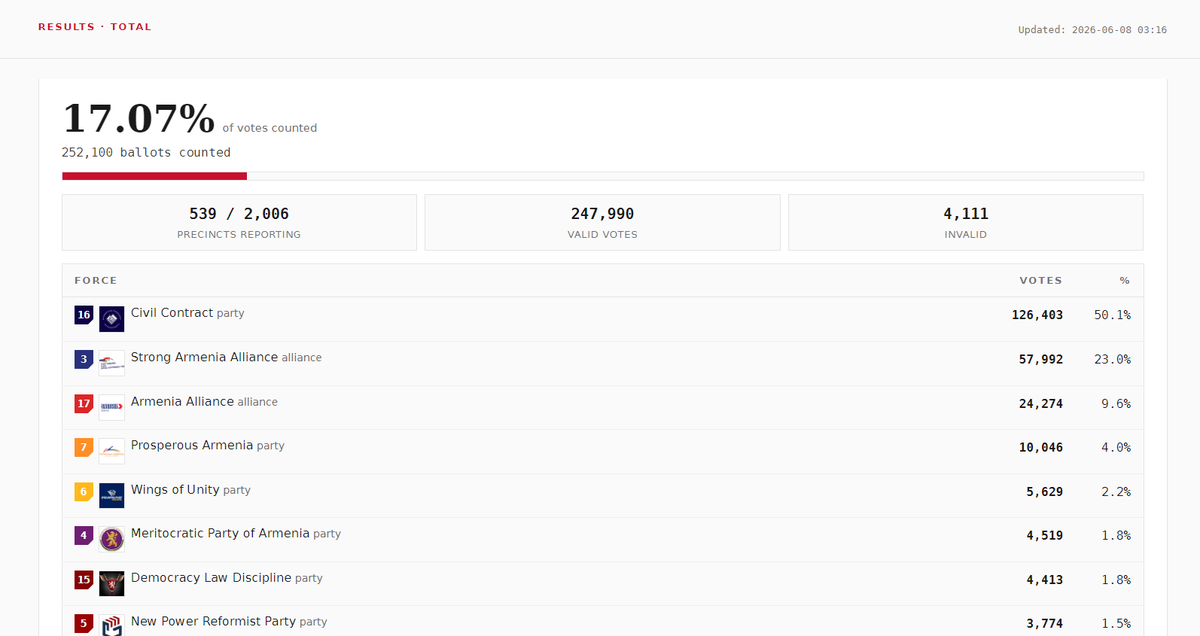
Task: Click ballot number 16 badge
Action: tap(84, 315)
